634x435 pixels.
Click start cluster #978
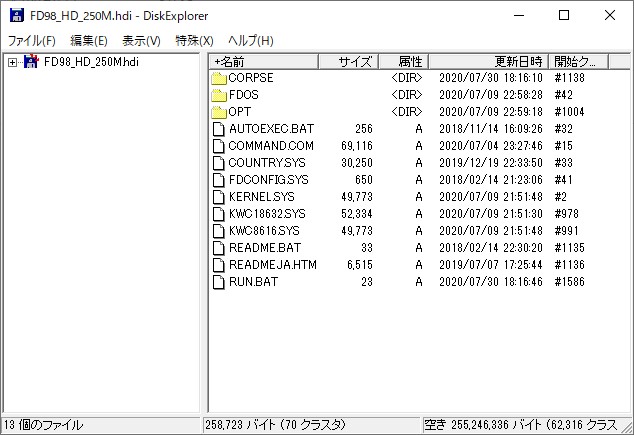566,213
